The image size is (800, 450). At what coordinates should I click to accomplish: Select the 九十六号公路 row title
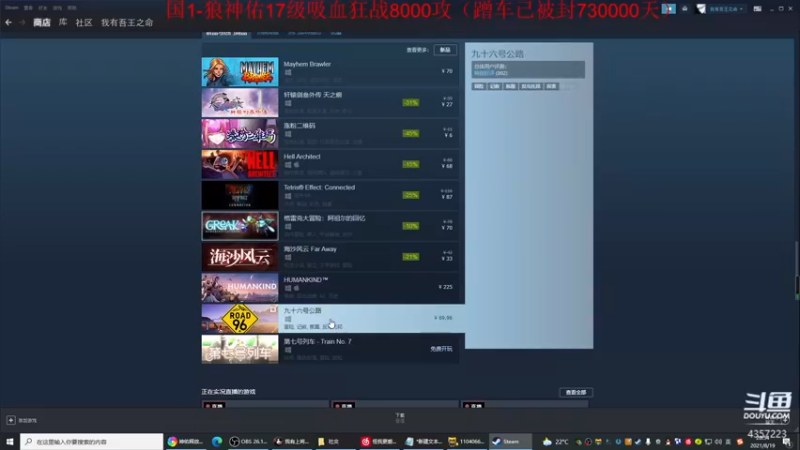303,310
